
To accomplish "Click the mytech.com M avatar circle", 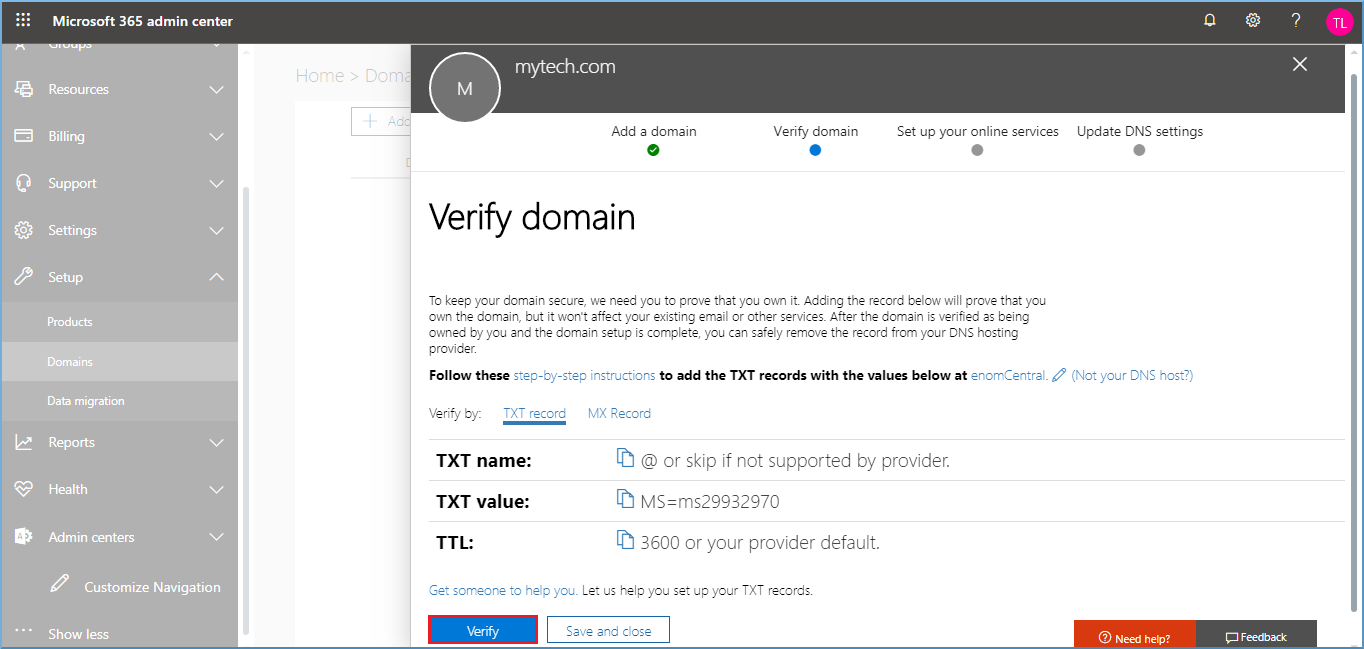I will [x=464, y=88].
